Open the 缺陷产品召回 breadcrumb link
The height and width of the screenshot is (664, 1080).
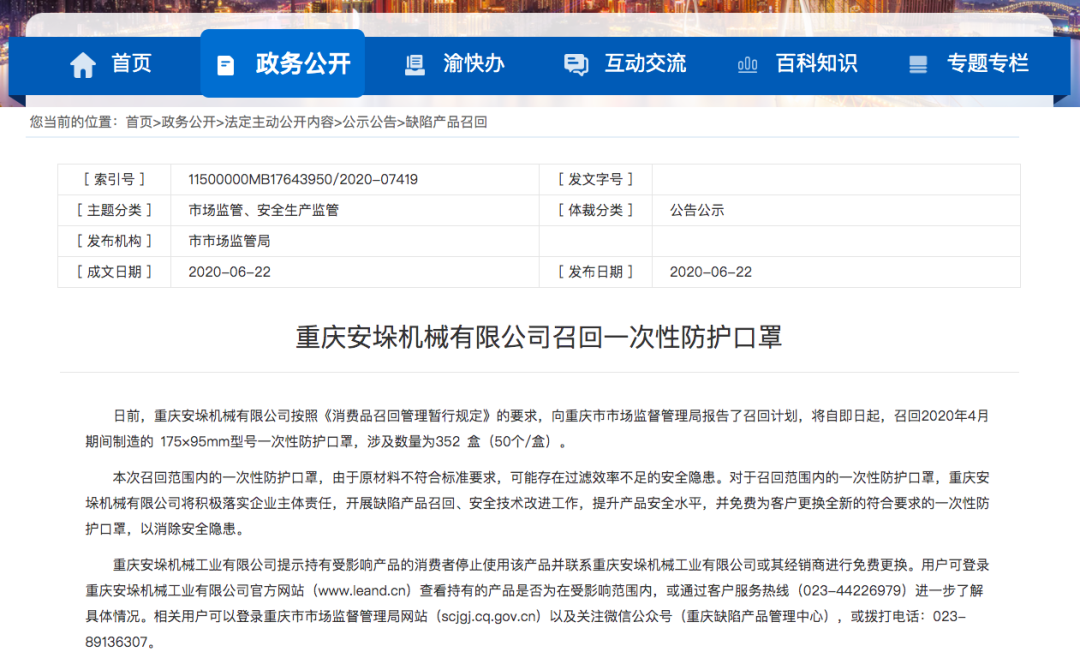[446, 122]
